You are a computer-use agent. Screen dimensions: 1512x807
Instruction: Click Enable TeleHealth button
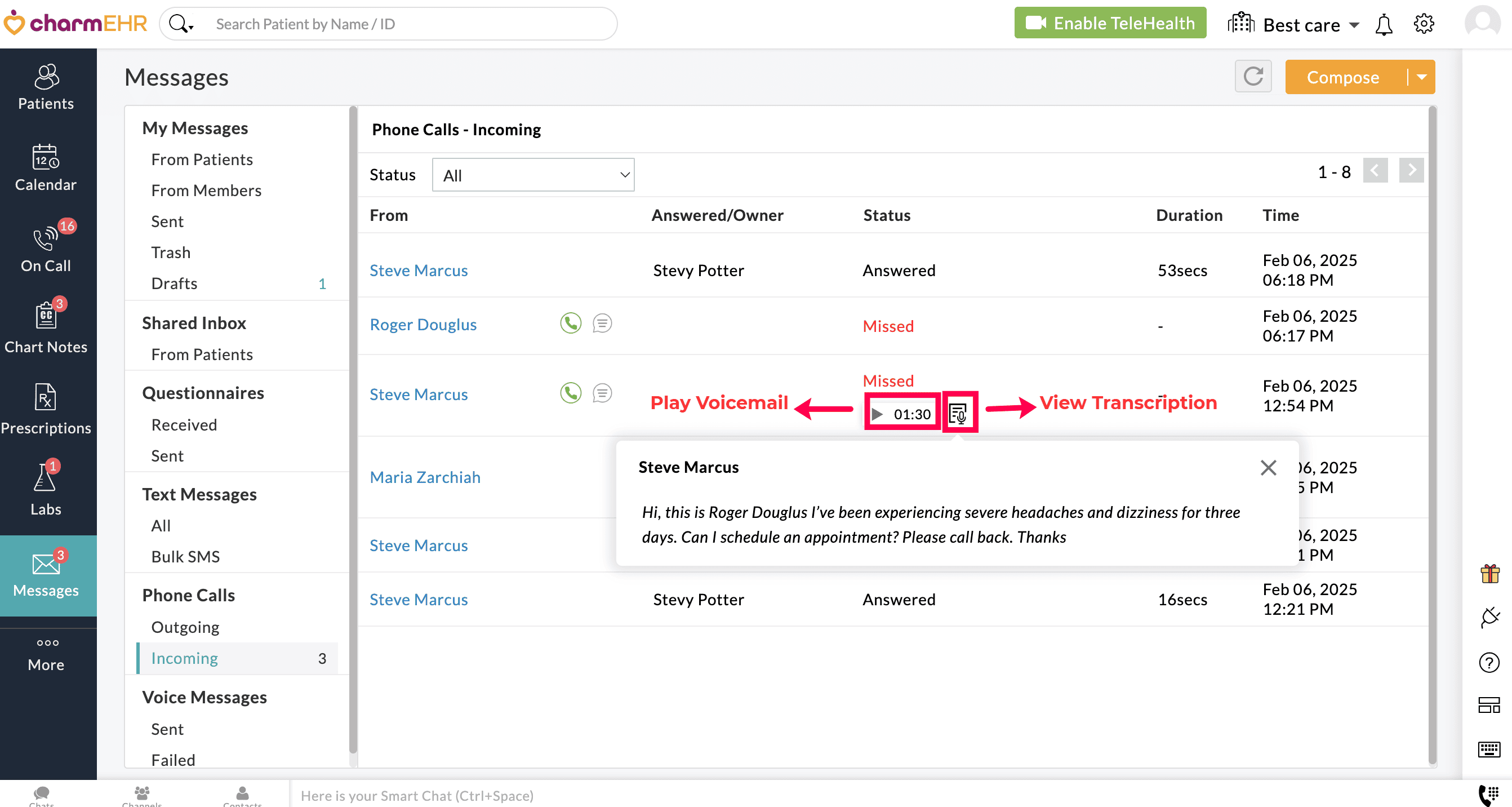pyautogui.click(x=1109, y=24)
